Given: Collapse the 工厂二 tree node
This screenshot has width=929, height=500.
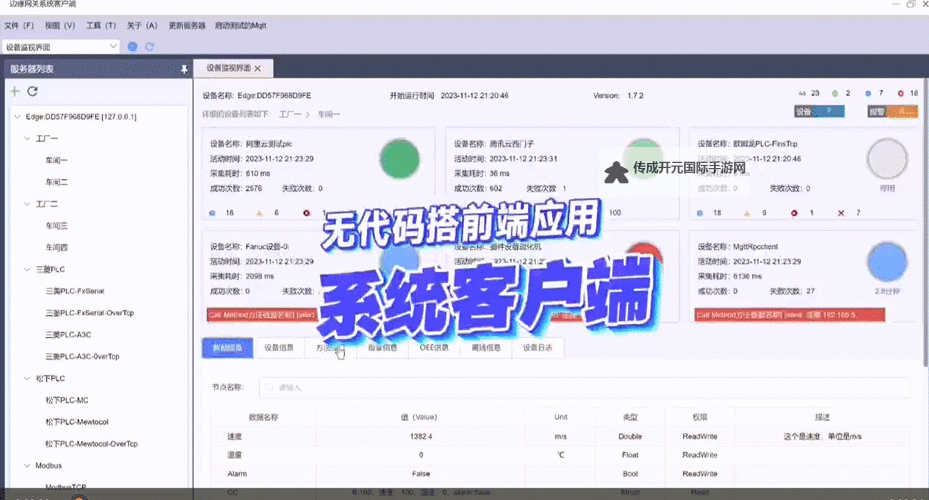Looking at the screenshot, I should click(x=27, y=204).
